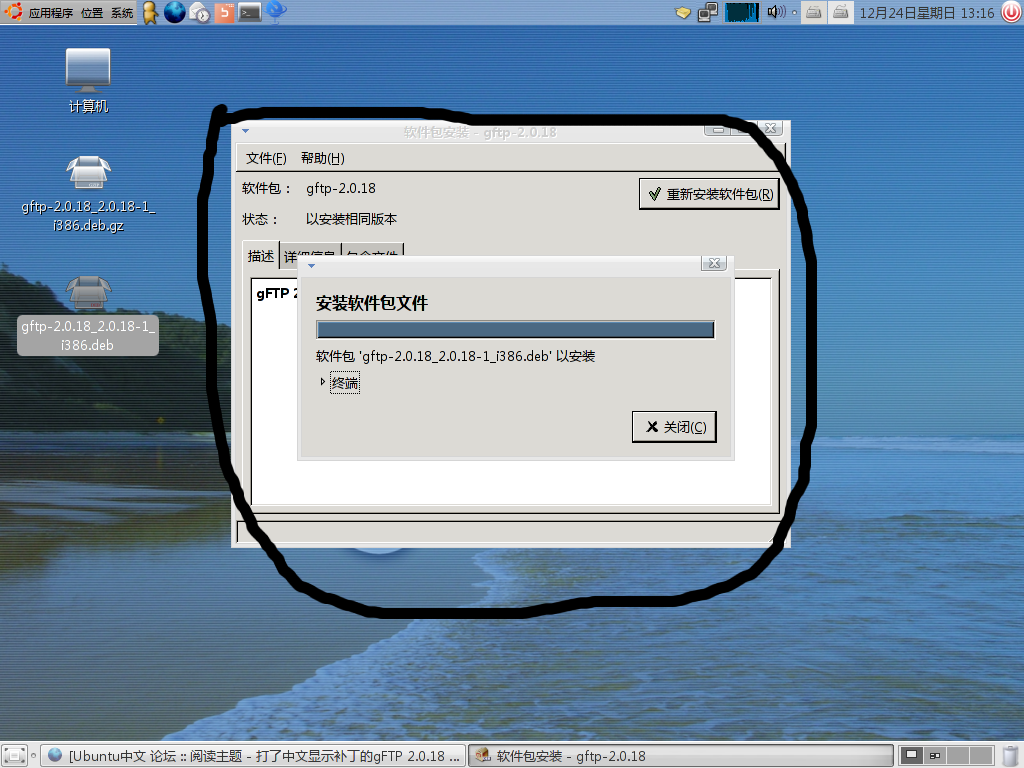The width and height of the screenshot is (1024, 768).
Task: Switch to the third workspace
Action: (959, 756)
